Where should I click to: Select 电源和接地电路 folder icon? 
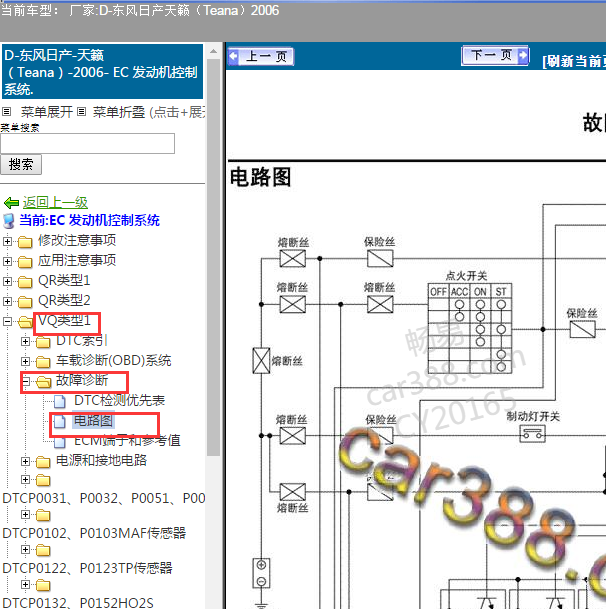pyautogui.click(x=43, y=462)
